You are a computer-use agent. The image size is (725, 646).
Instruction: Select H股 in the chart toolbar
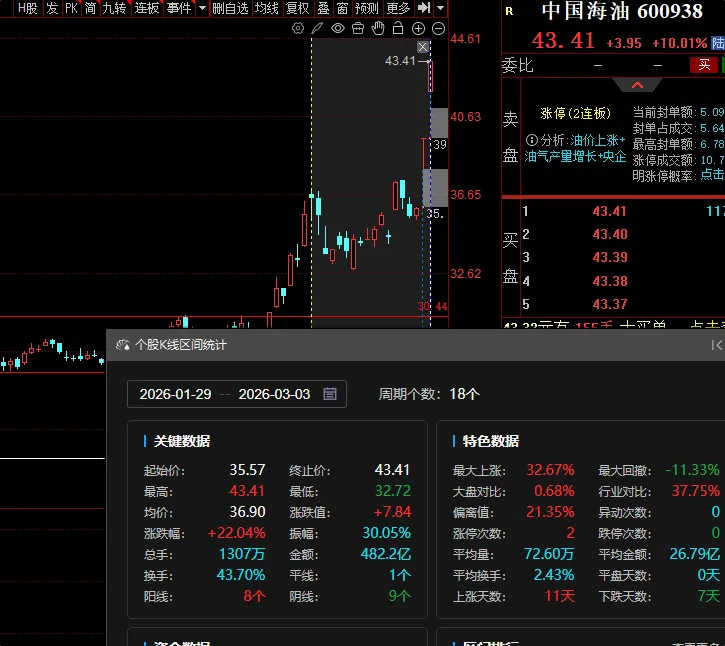point(27,8)
